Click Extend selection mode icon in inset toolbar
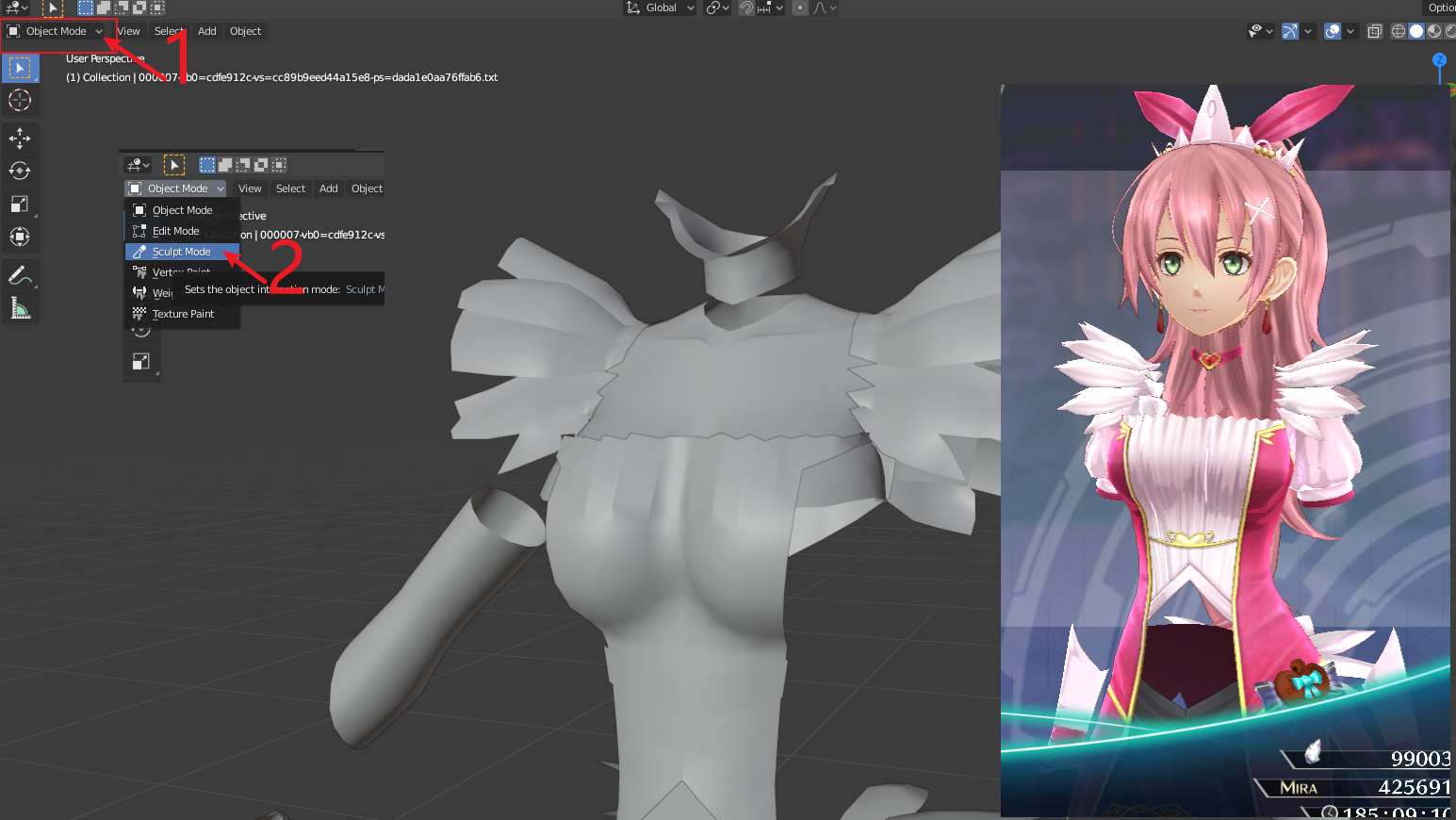Viewport: 1456px width, 820px height. coord(225,165)
